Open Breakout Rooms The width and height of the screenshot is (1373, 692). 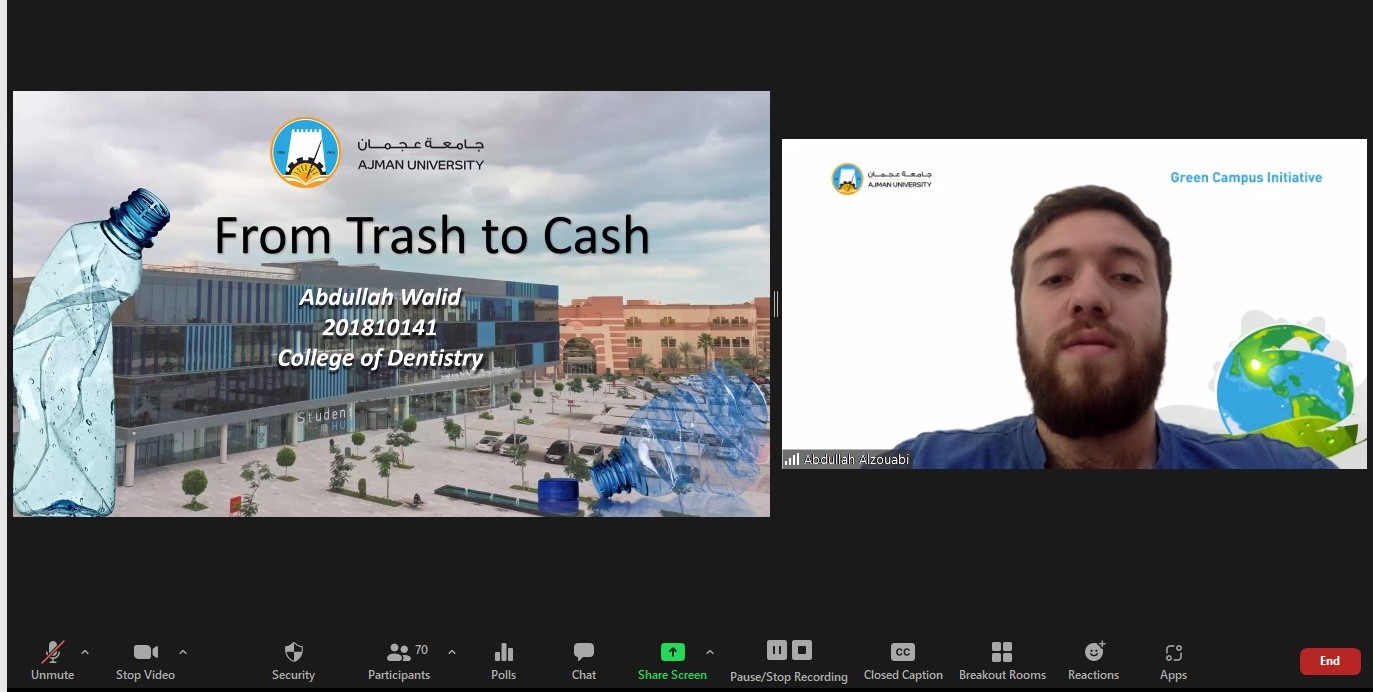point(1002,653)
